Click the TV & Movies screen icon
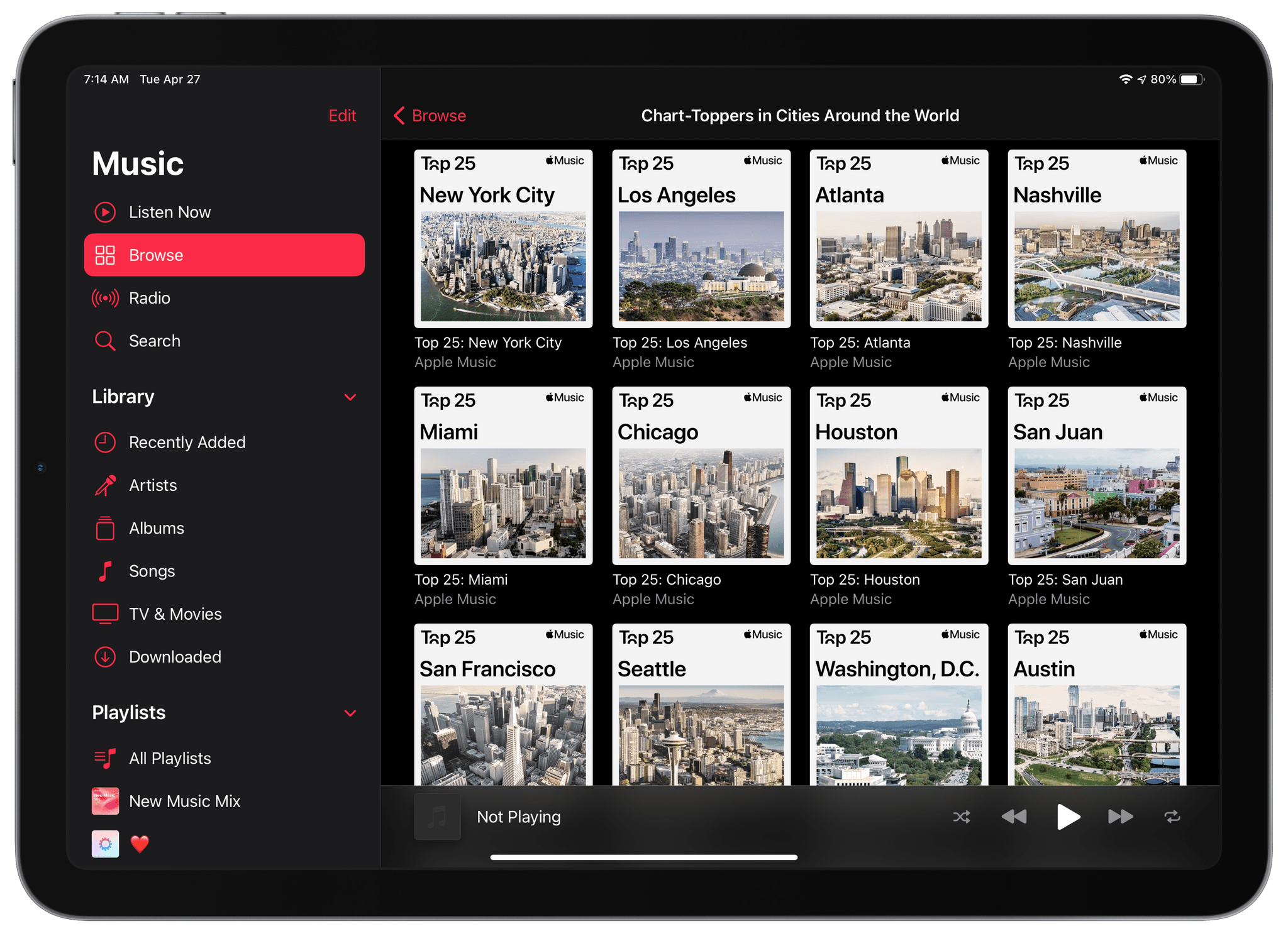 click(x=105, y=614)
